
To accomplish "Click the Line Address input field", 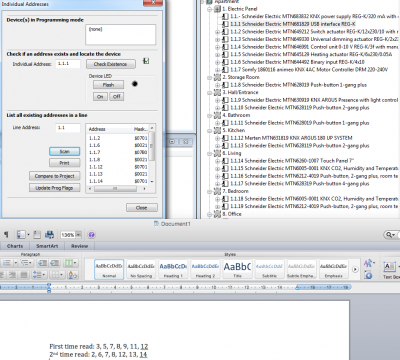I will point(68,128).
